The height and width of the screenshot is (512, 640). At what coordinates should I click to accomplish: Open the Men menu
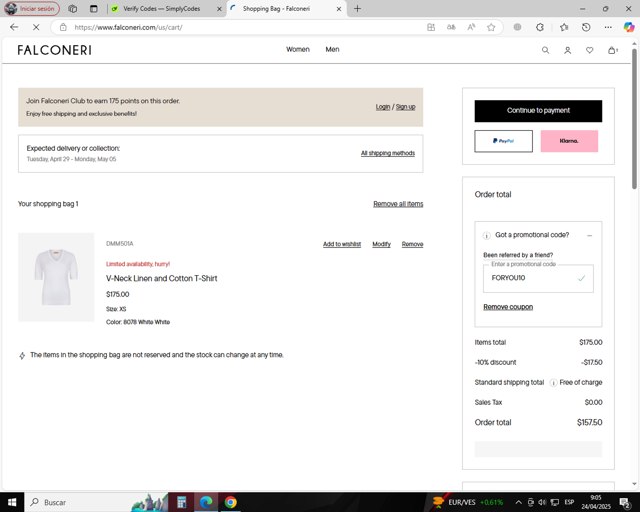click(x=332, y=49)
